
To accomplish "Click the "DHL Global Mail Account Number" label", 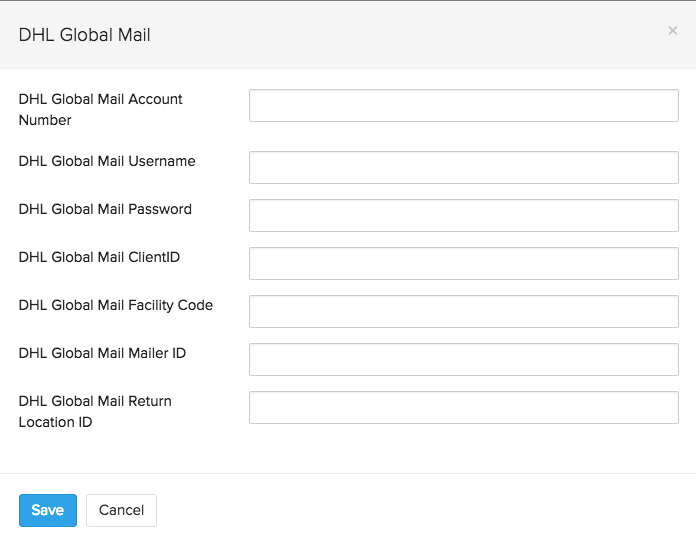I will pos(100,109).
